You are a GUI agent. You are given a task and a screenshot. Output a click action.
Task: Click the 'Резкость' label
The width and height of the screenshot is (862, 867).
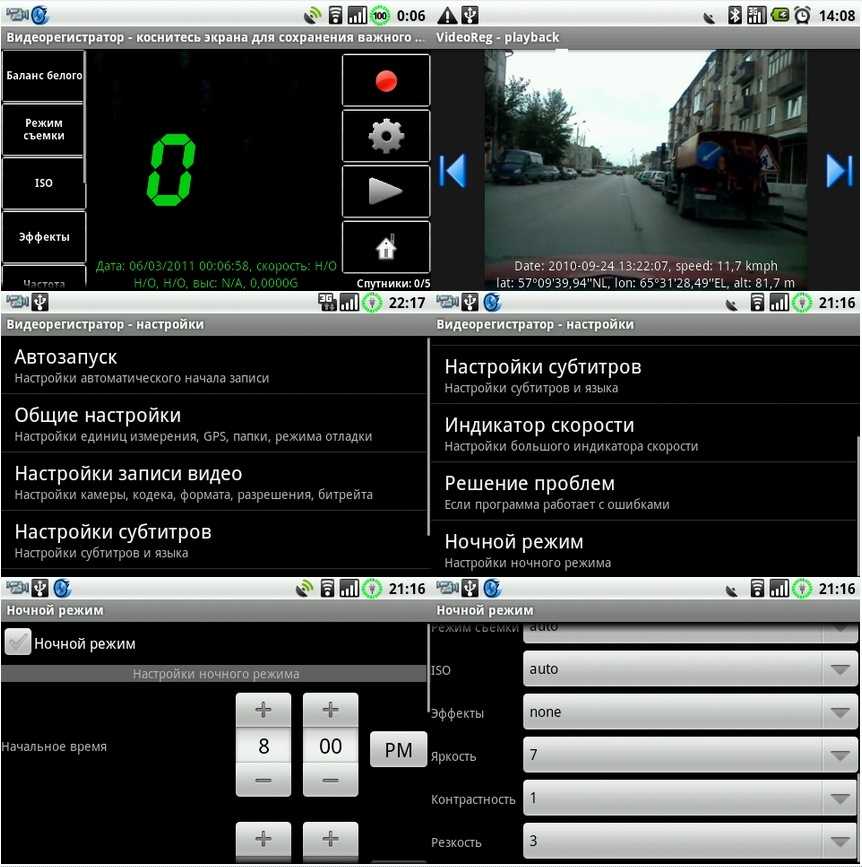pyautogui.click(x=456, y=843)
